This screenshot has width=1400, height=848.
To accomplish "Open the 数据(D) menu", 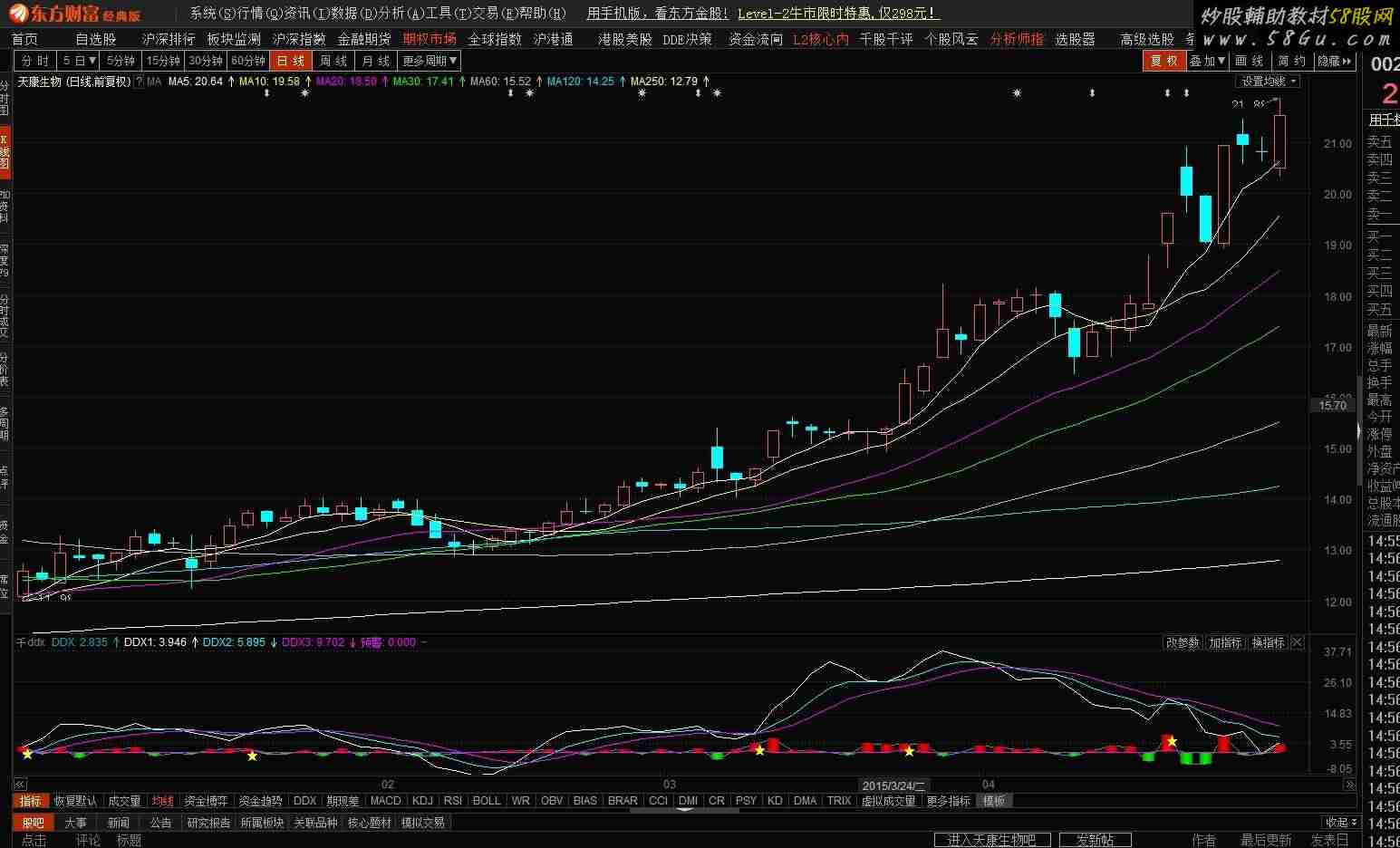I will point(354,14).
